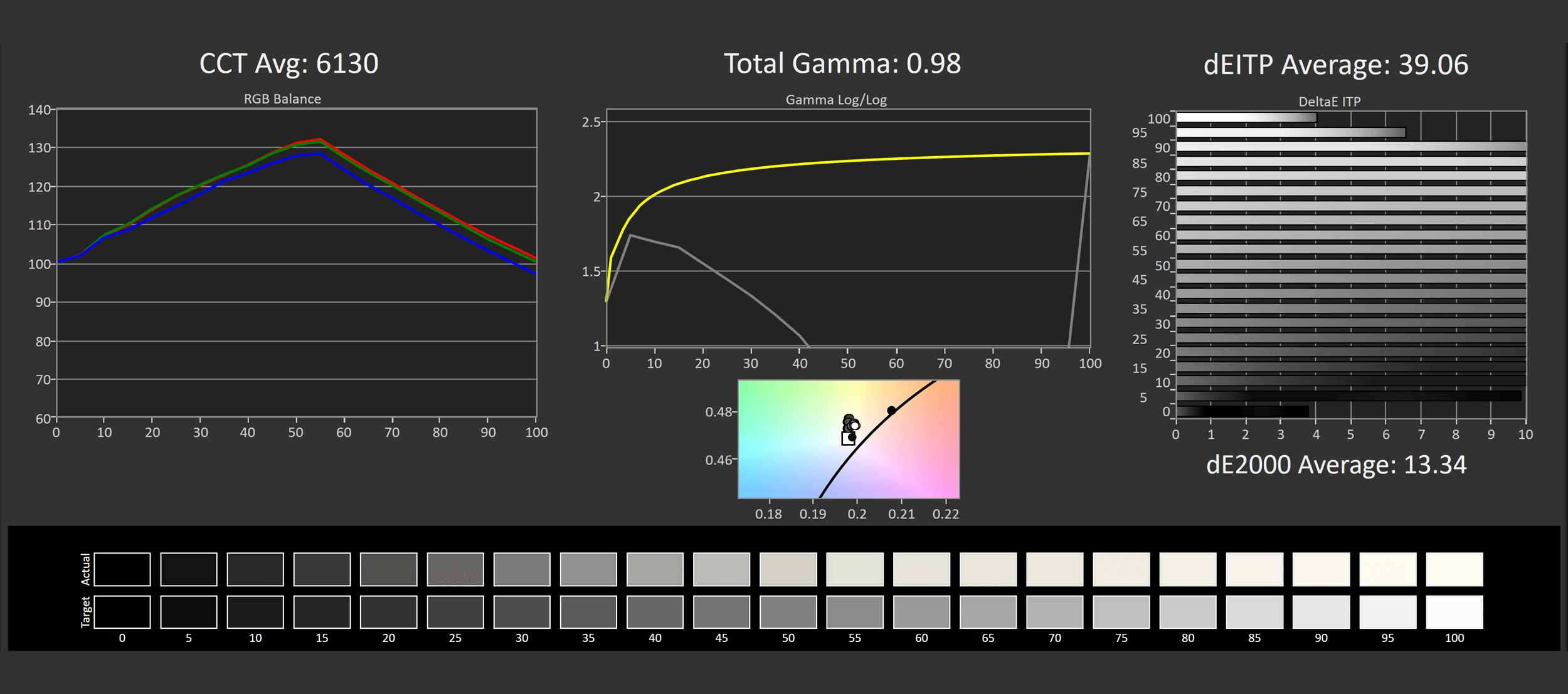Image resolution: width=1568 pixels, height=694 pixels.
Task: Click the 100 bar in DeltaE ITP chart
Action: (1246, 117)
